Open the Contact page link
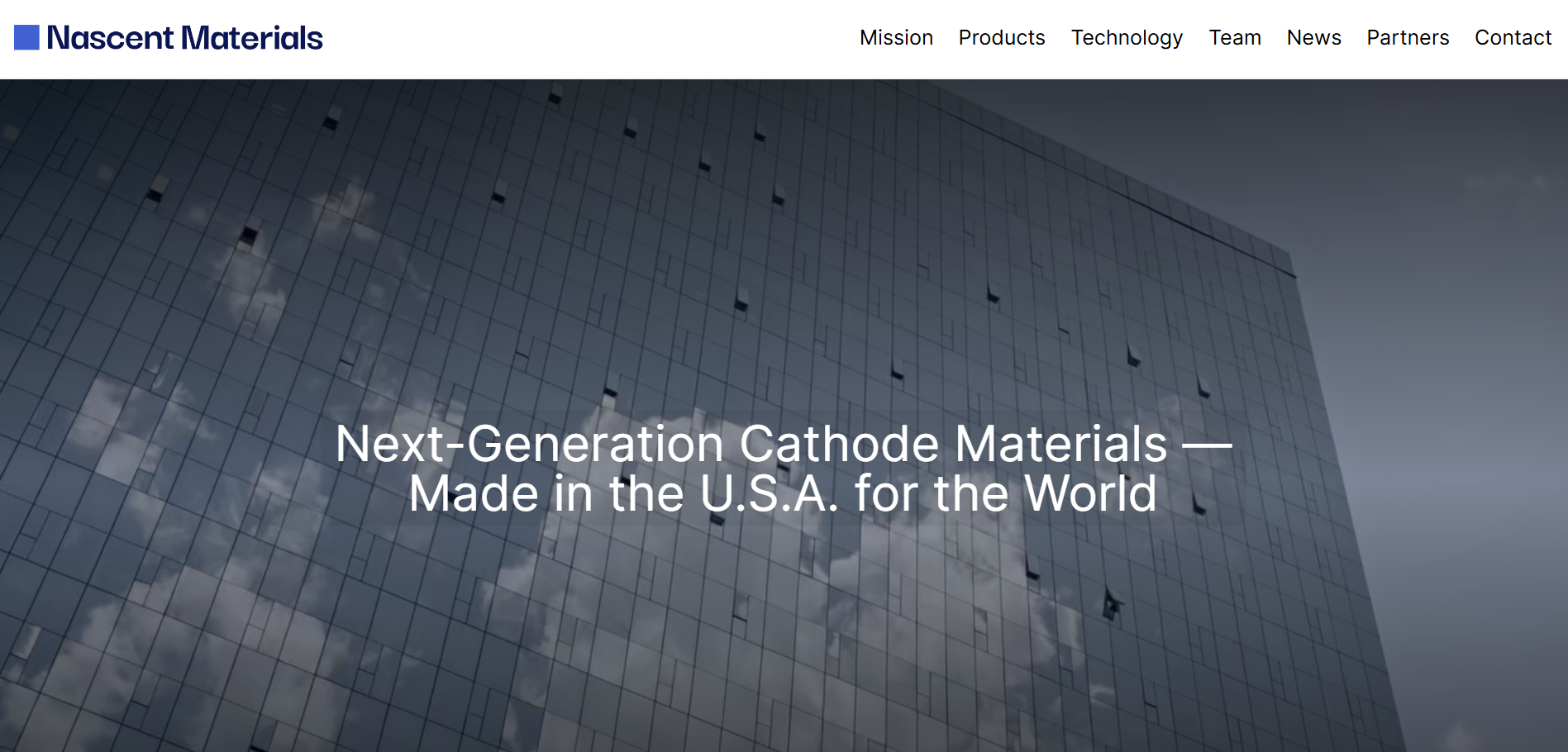 point(1513,38)
